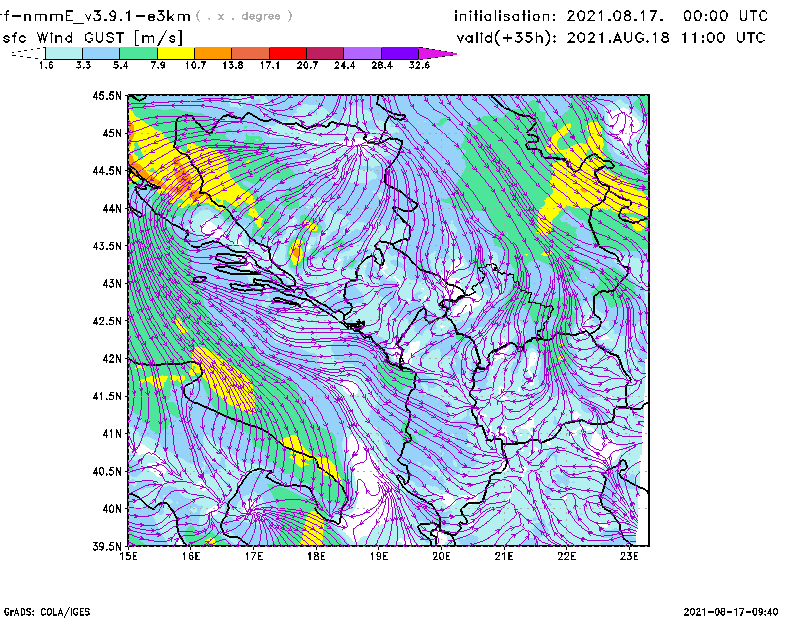Click the 40.5N latitude label
Screen dimensions: 800x618
(x=107, y=471)
